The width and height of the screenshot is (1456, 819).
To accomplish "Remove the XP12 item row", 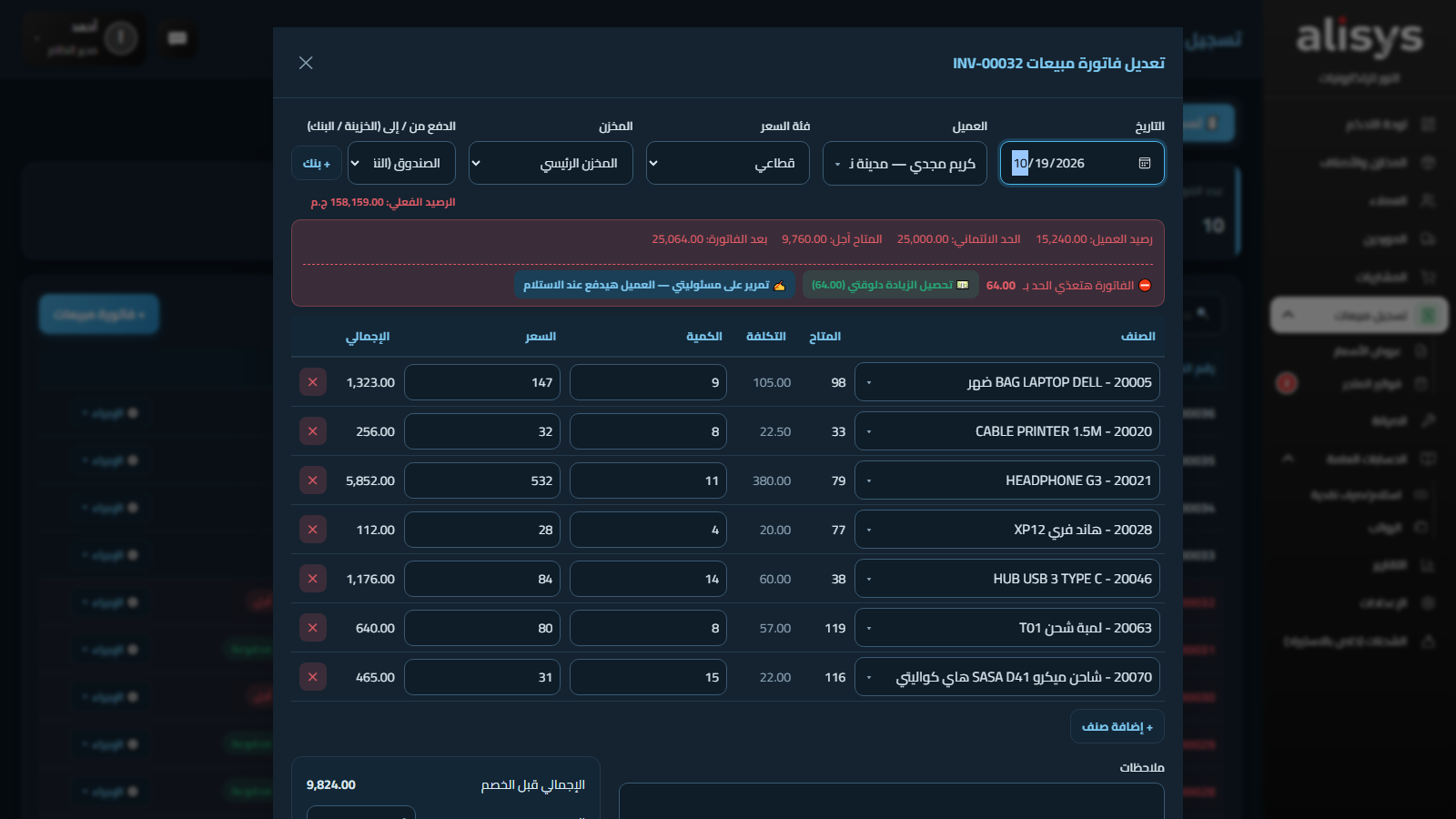I will (x=313, y=530).
